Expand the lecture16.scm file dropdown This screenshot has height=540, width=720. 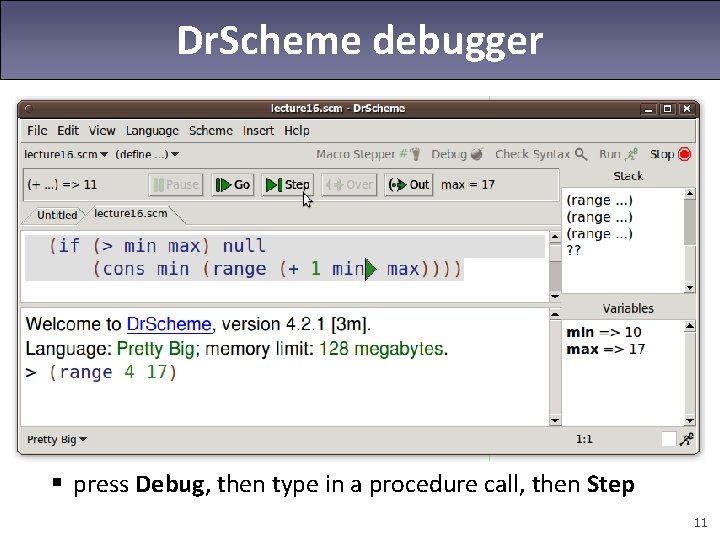[x=66, y=154]
